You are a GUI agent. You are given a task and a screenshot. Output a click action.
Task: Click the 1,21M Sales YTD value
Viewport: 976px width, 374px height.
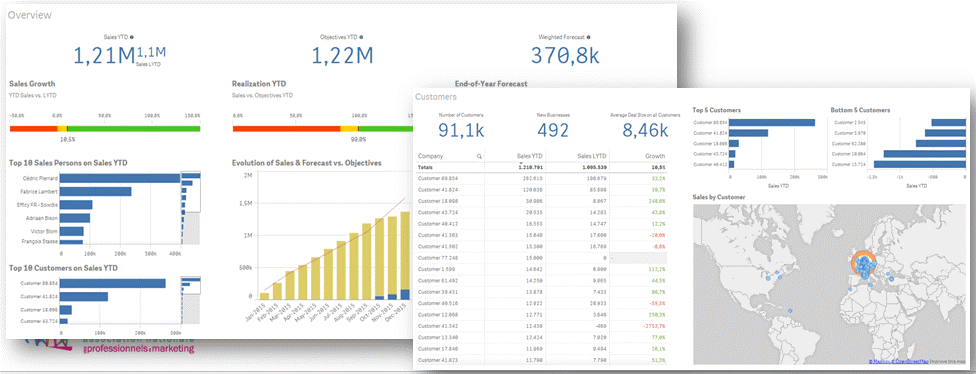point(104,56)
